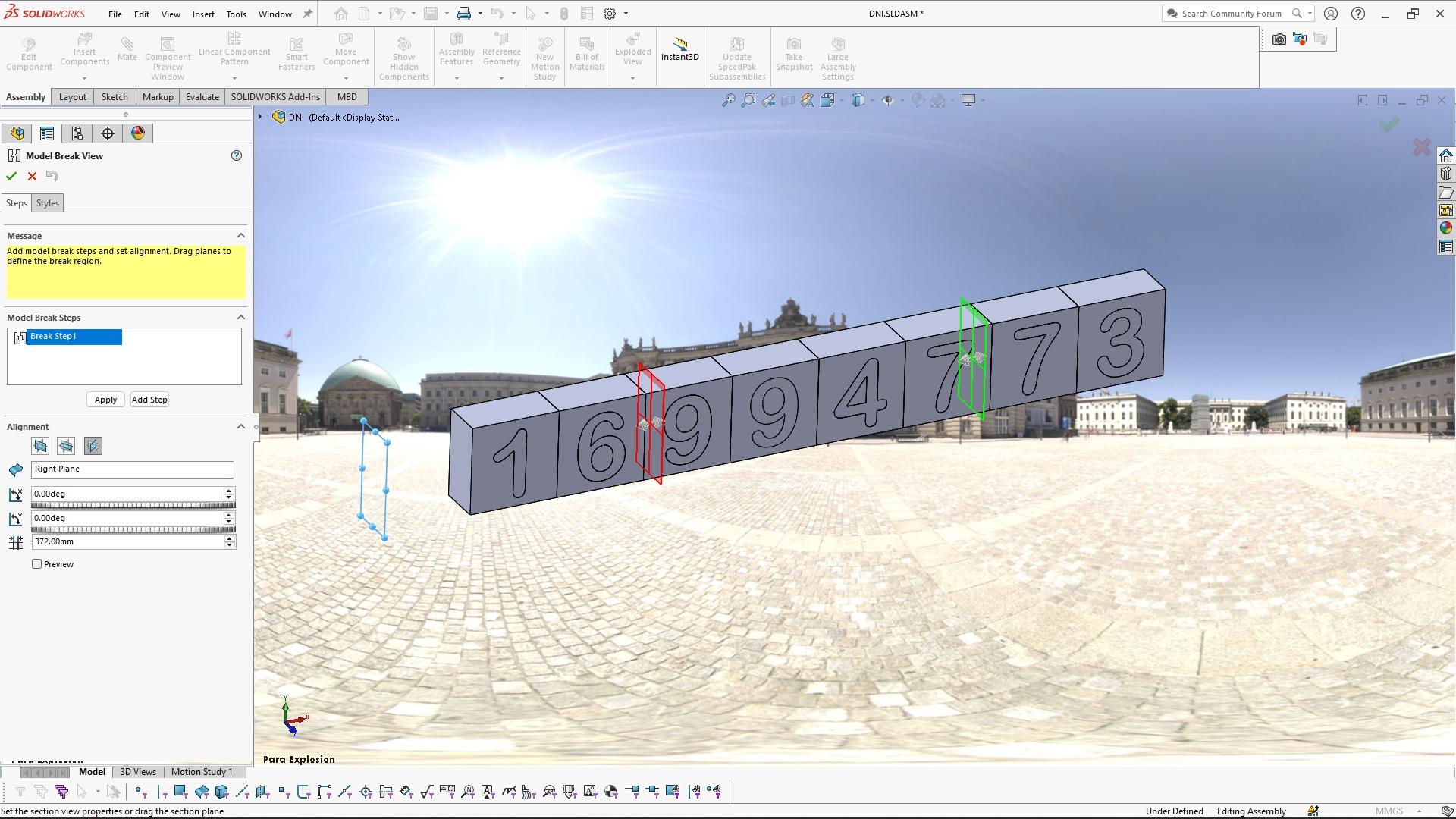Image resolution: width=1456 pixels, height=819 pixels.
Task: Switch to the Evaluate tab
Action: click(x=202, y=97)
